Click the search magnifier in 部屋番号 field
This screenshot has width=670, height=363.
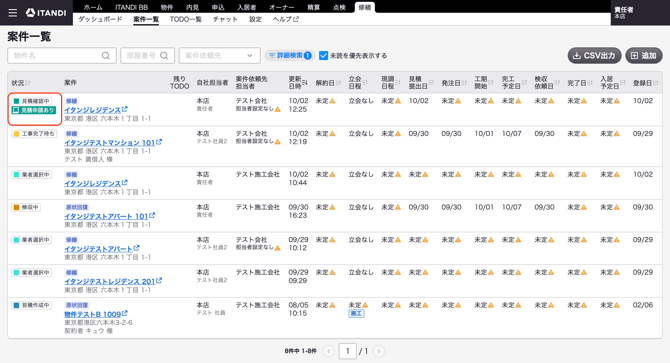[164, 56]
